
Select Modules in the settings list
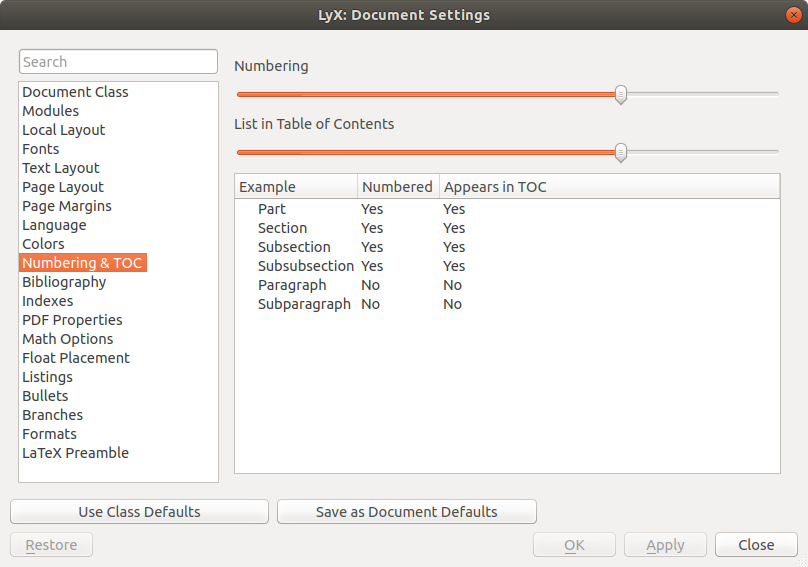[50, 111]
